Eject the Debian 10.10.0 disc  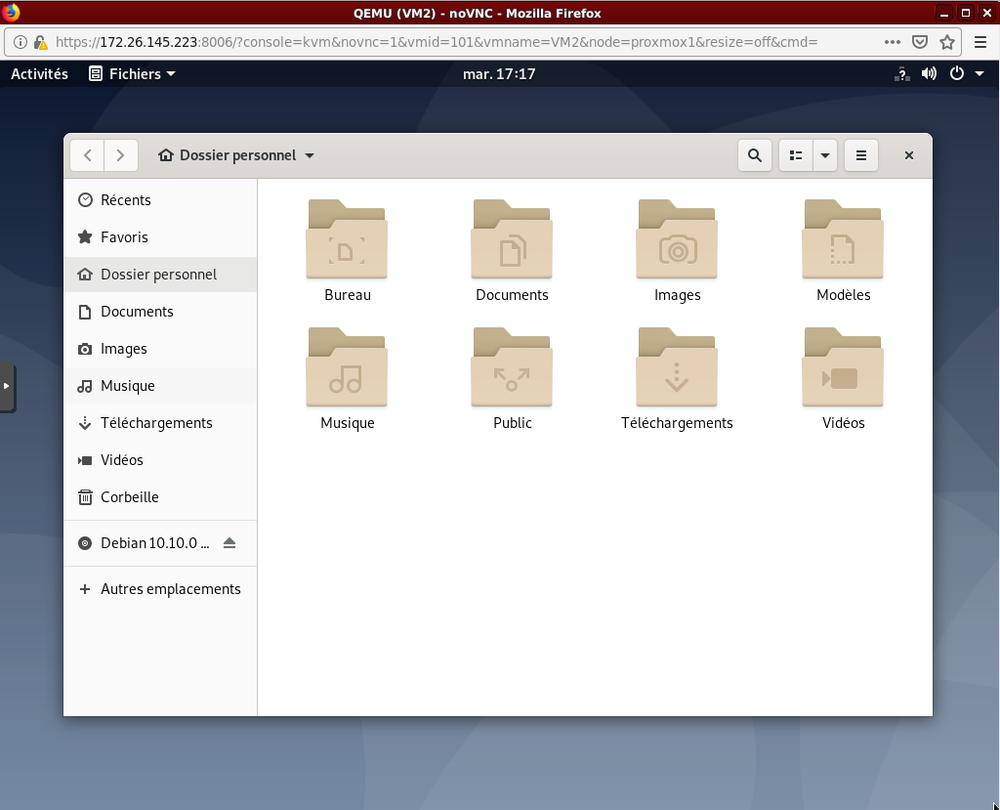[x=229, y=543]
